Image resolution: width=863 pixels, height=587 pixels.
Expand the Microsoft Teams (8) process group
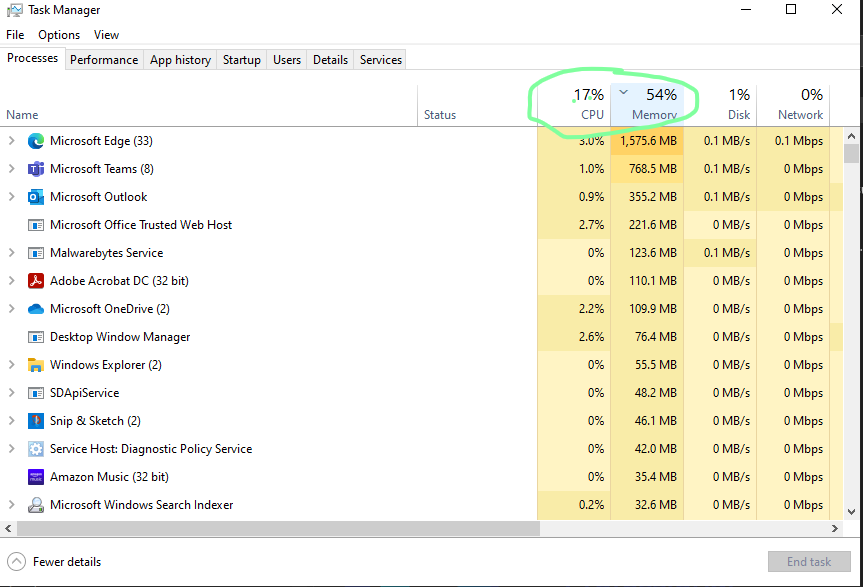click(x=12, y=169)
